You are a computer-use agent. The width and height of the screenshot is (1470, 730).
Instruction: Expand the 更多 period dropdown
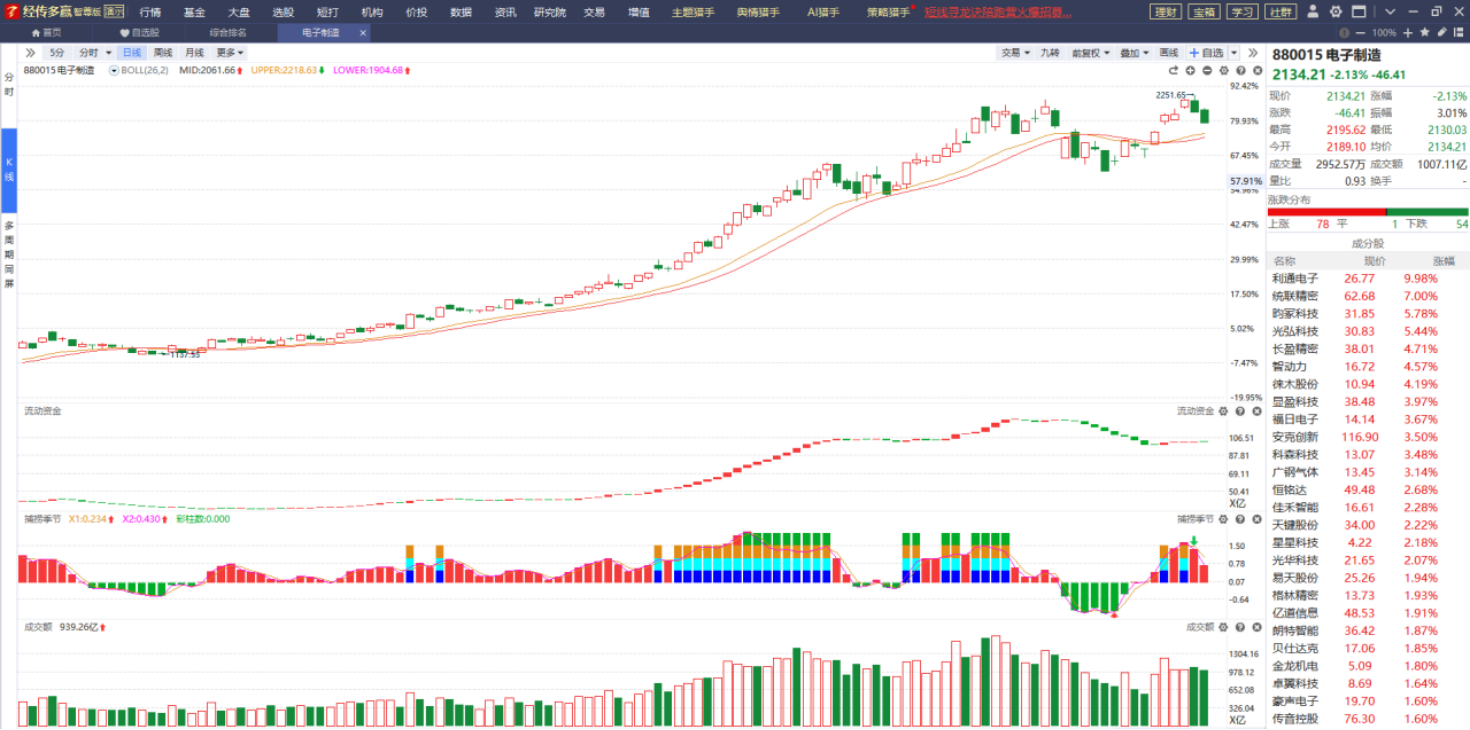click(229, 53)
